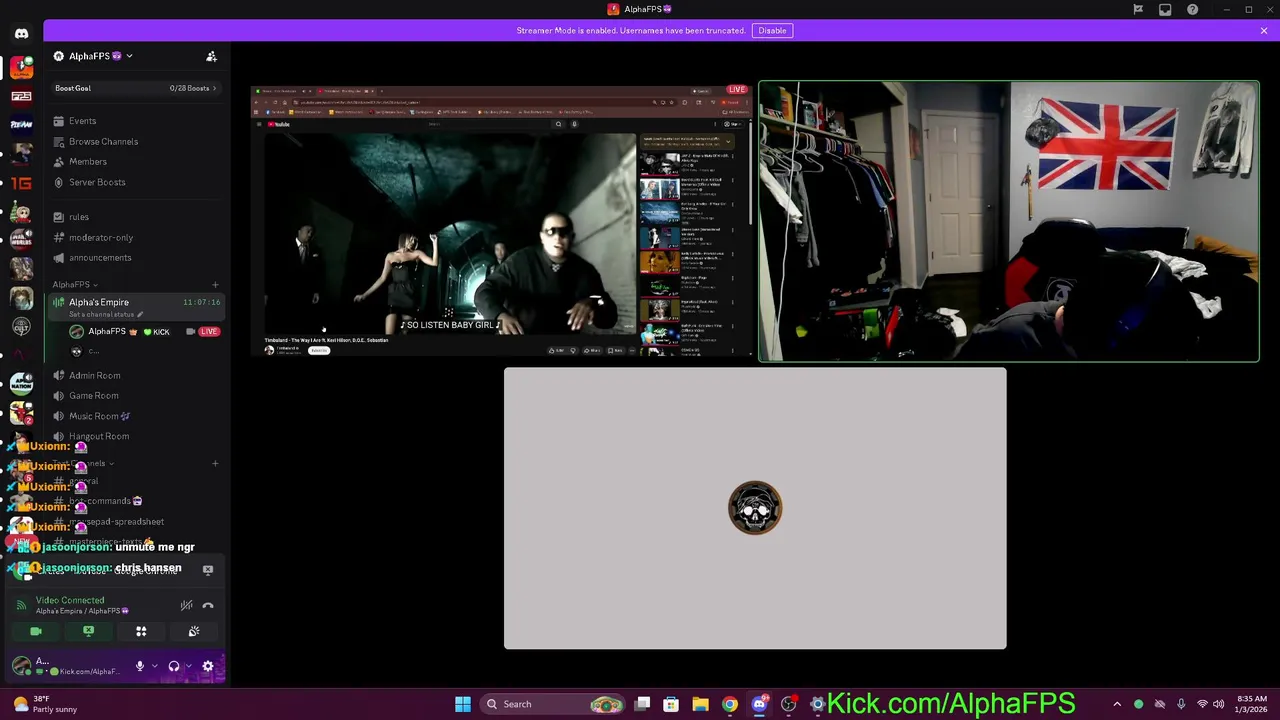The height and width of the screenshot is (720, 1280).
Task: Open user avatar in account panel
Action: [22, 665]
